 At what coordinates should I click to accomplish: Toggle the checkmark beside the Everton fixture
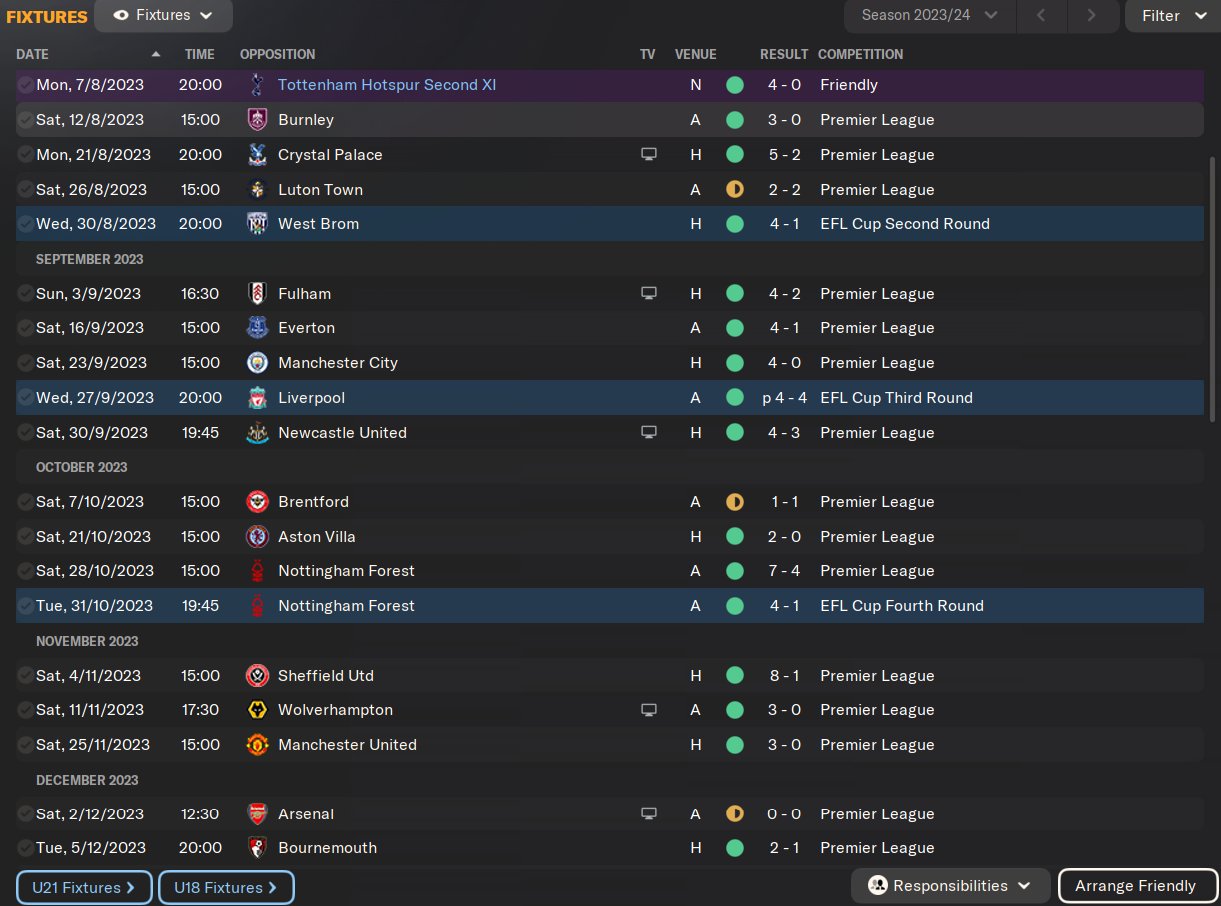[25, 328]
